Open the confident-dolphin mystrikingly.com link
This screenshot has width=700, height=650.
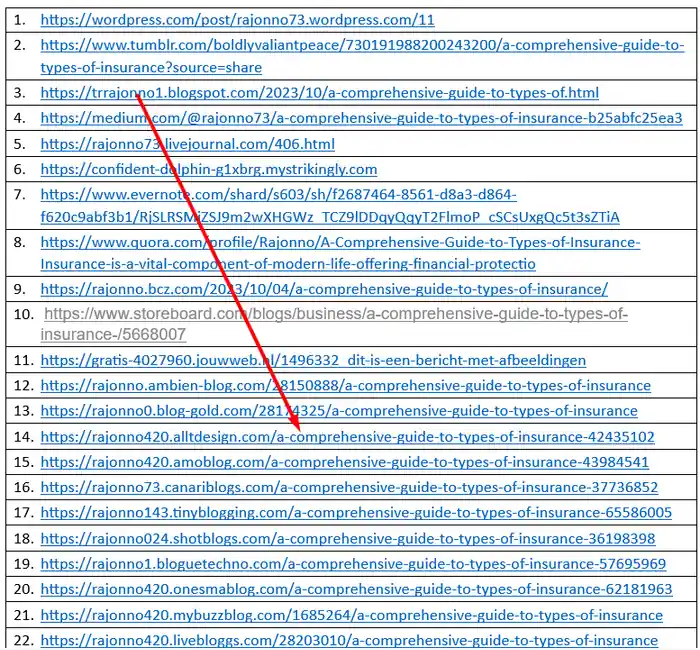click(208, 170)
